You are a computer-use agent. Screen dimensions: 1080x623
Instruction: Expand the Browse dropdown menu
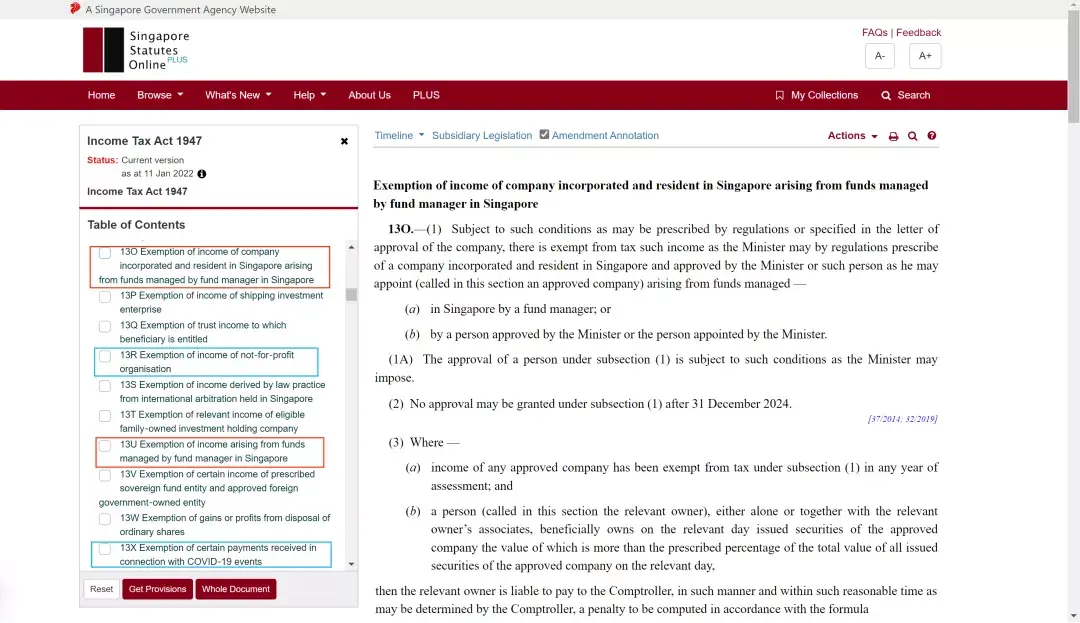click(x=160, y=95)
